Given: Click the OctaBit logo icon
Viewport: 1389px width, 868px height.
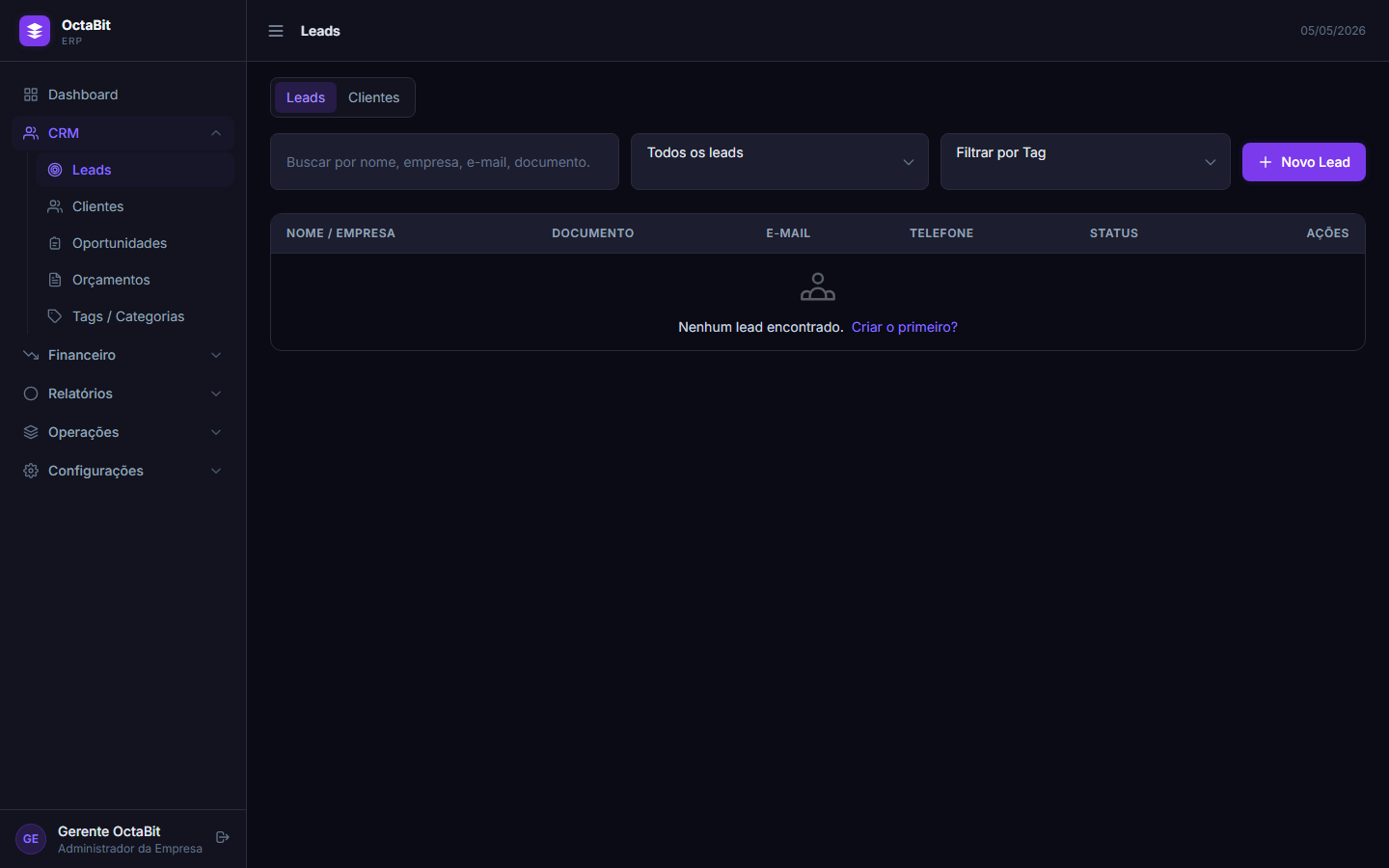Looking at the screenshot, I should (x=35, y=31).
